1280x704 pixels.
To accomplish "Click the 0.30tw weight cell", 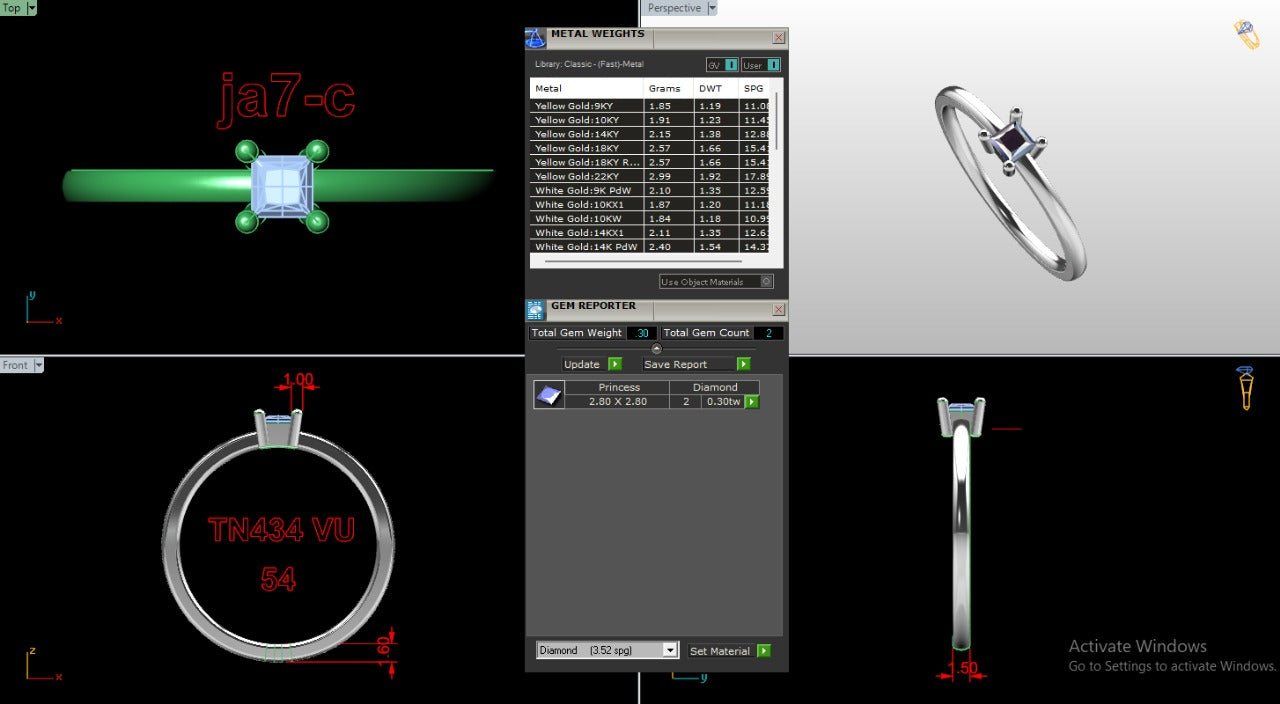I will pos(721,402).
